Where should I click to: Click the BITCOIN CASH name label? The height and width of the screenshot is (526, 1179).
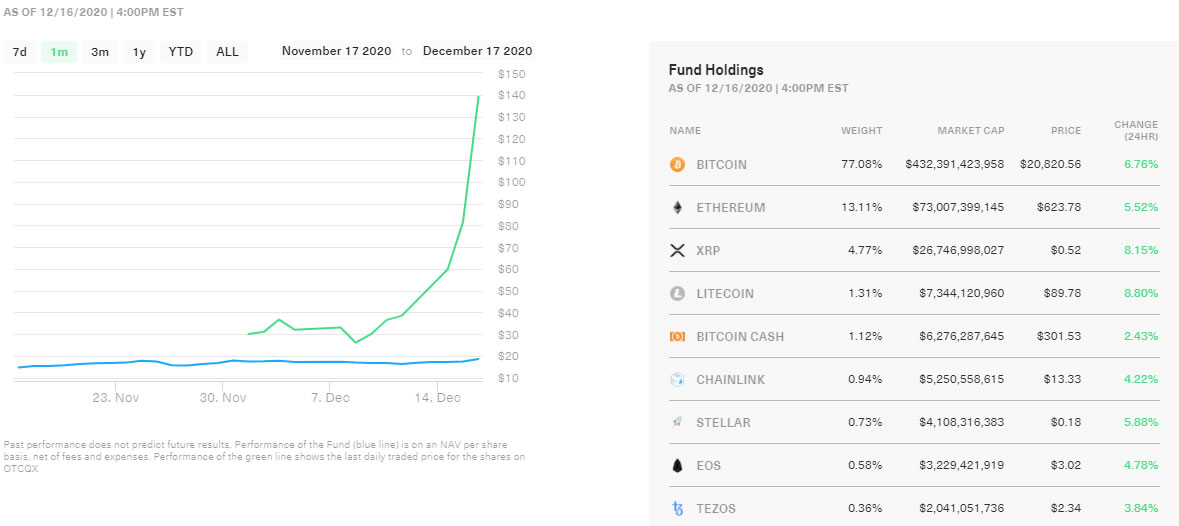(740, 337)
